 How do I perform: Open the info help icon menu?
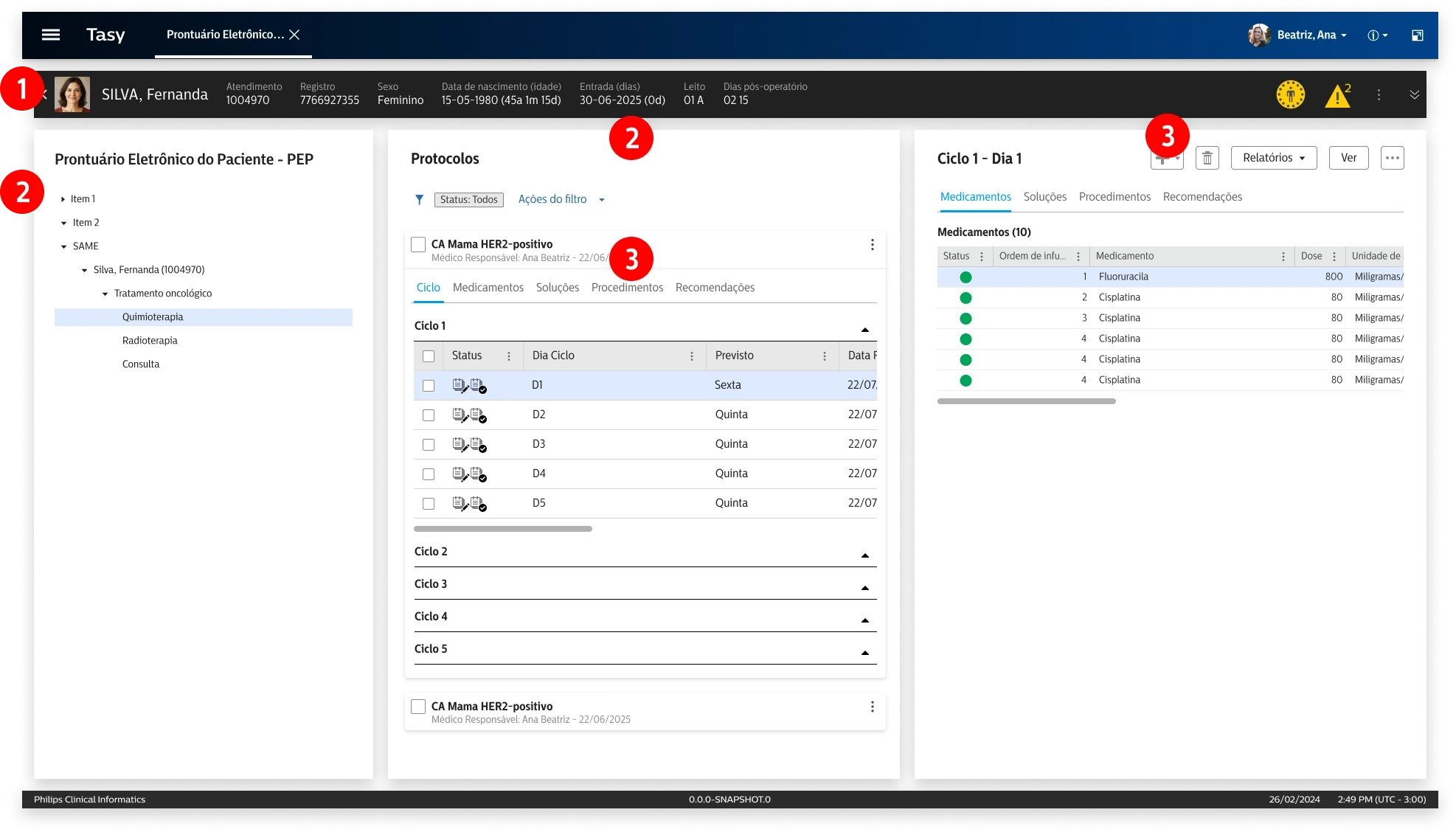pyautogui.click(x=1377, y=35)
